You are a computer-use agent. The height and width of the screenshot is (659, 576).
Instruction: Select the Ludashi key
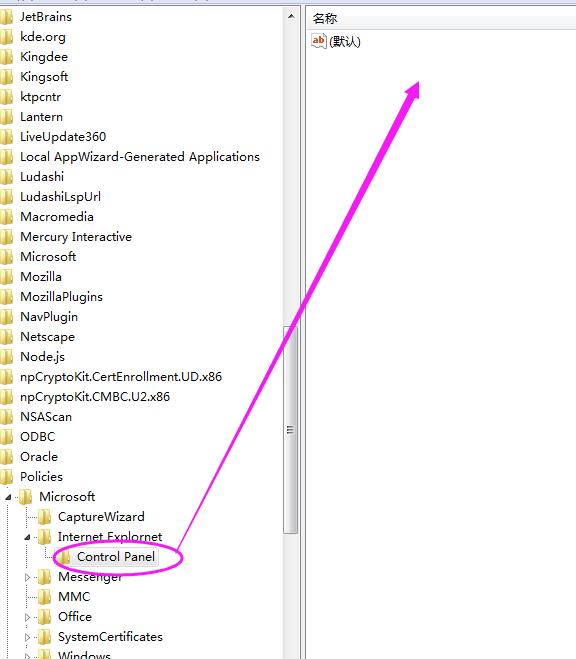click(42, 177)
